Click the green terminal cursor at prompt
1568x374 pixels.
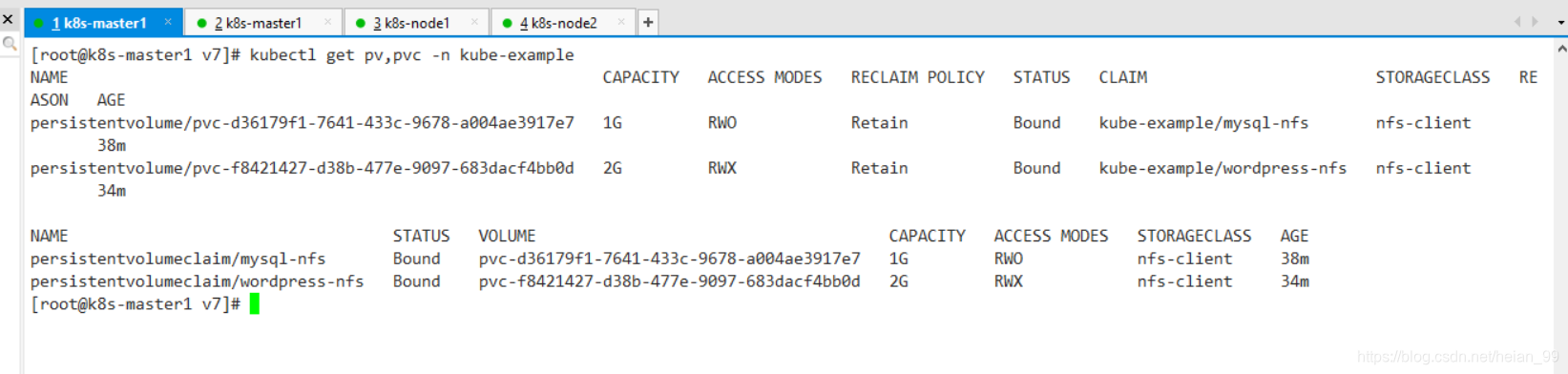(255, 304)
